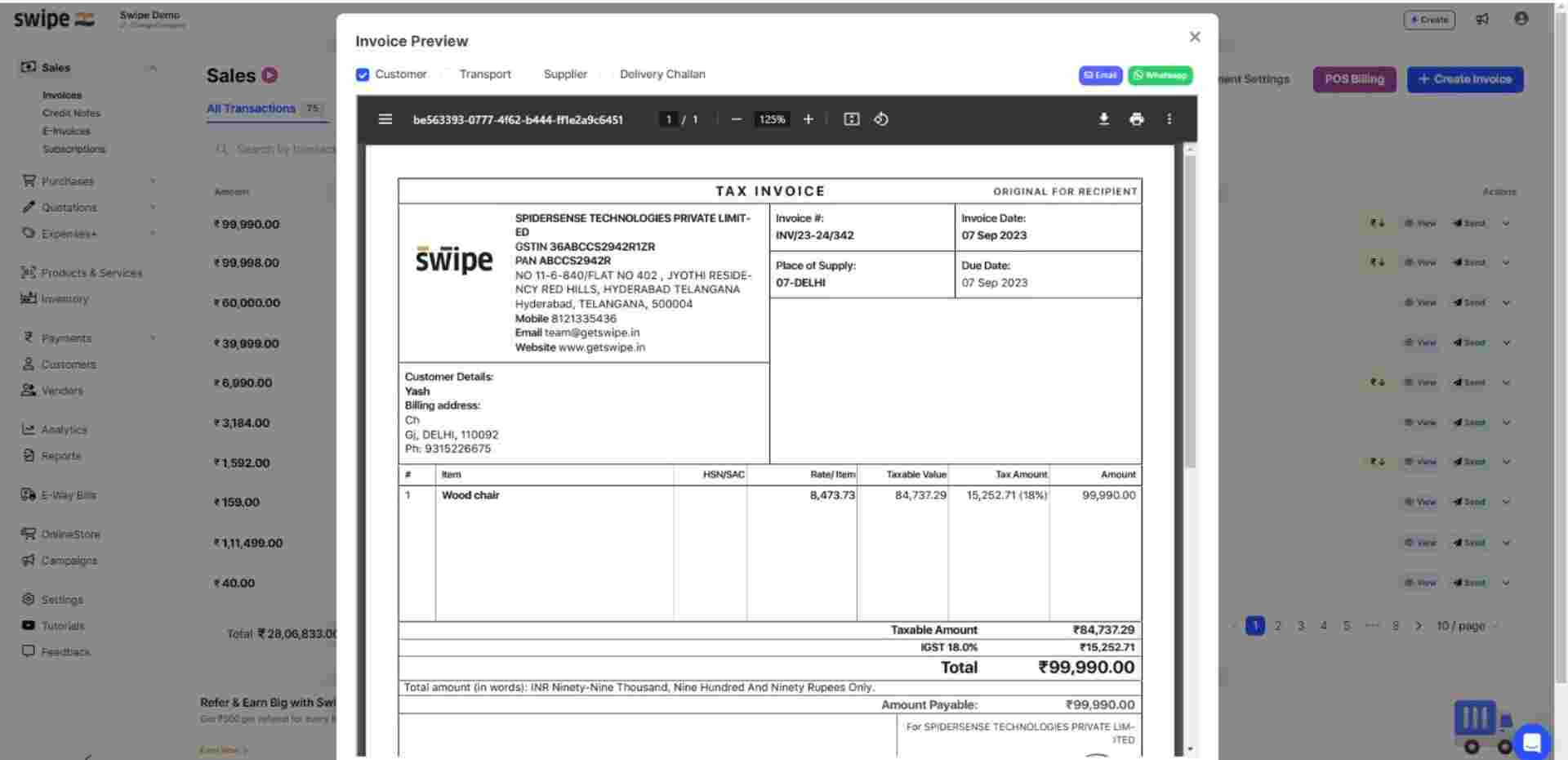This screenshot has width=1568, height=760.
Task: Record payment icon for ₹99,990.00 row
Action: (1377, 223)
